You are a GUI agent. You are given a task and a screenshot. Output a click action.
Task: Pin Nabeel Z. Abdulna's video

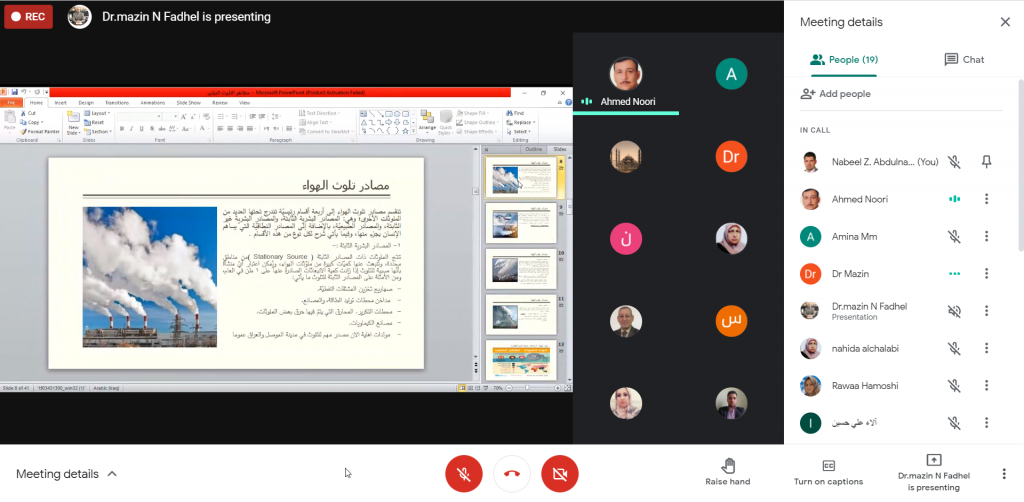pyautogui.click(x=987, y=161)
